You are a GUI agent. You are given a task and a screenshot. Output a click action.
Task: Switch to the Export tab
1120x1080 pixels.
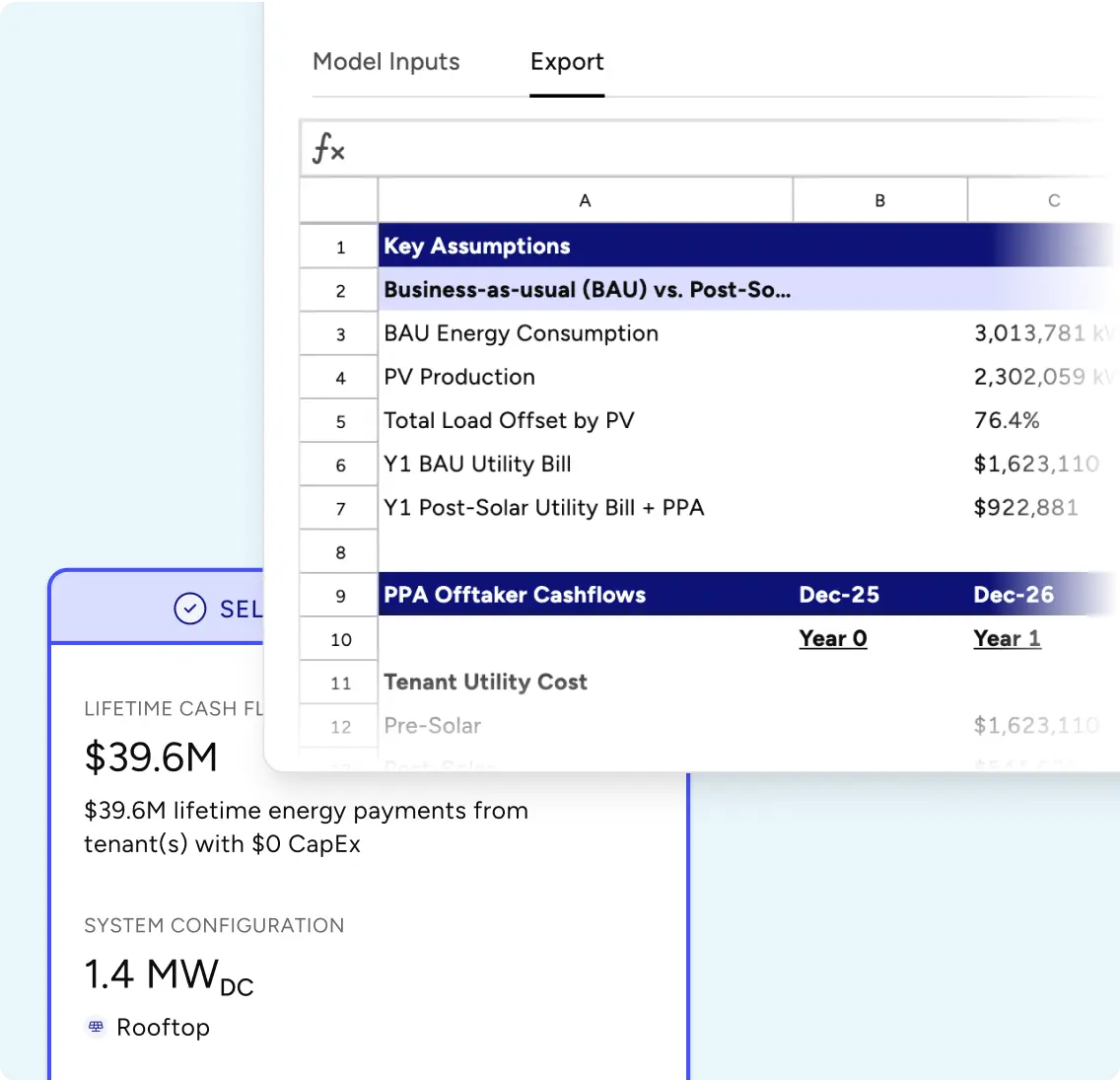coord(567,61)
